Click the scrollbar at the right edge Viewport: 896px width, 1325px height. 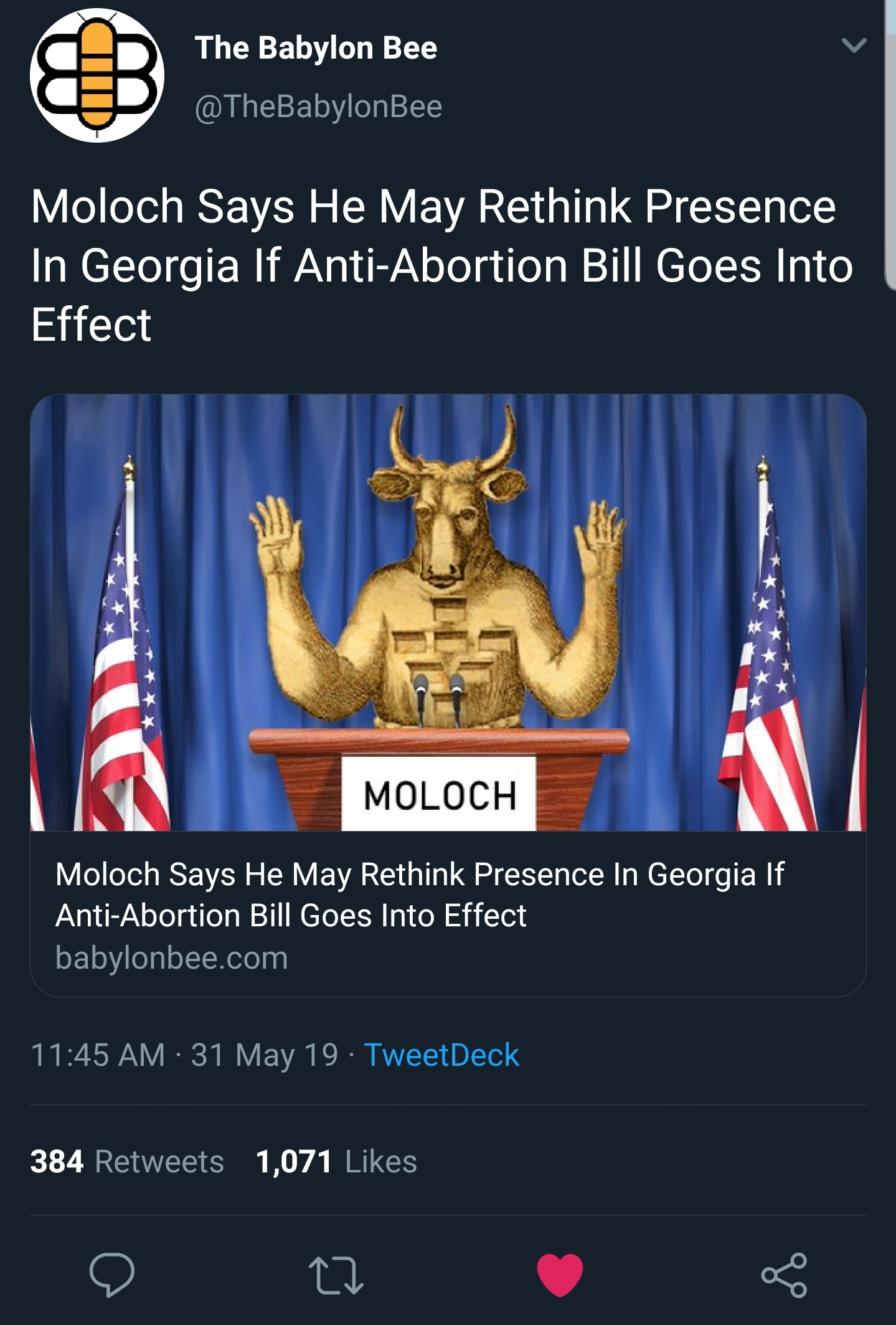pyautogui.click(x=890, y=143)
